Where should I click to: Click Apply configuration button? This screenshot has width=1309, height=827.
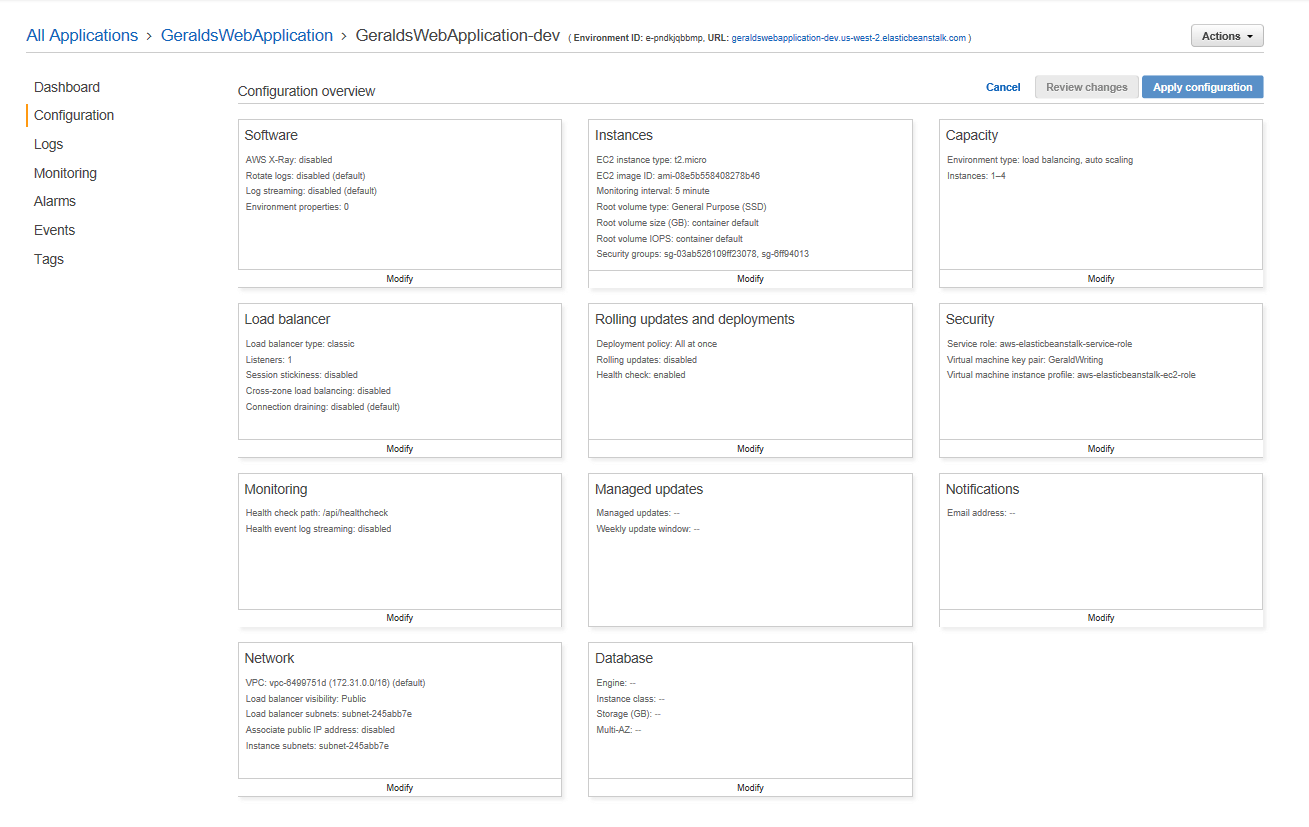(1202, 87)
